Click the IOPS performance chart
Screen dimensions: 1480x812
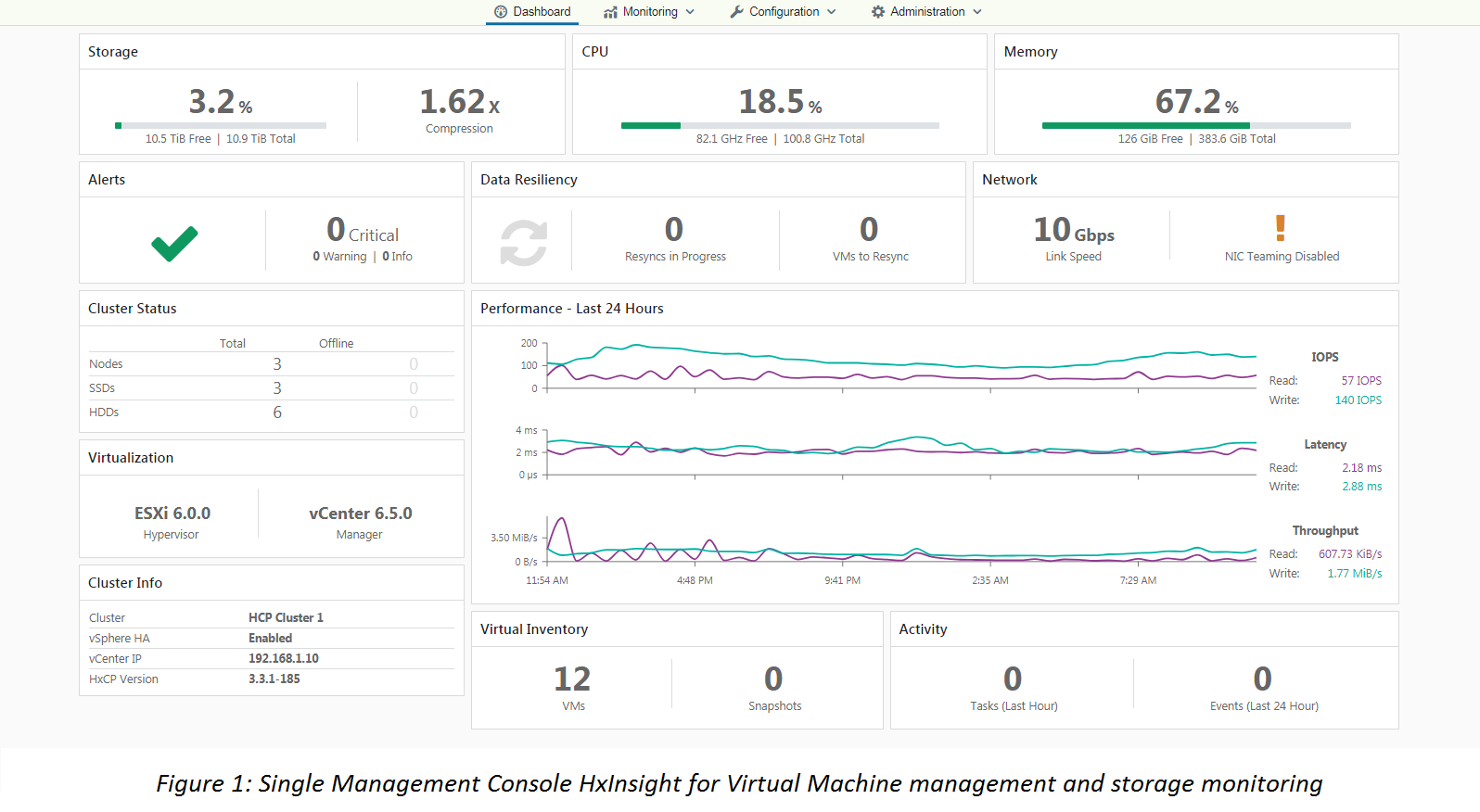tap(899, 366)
